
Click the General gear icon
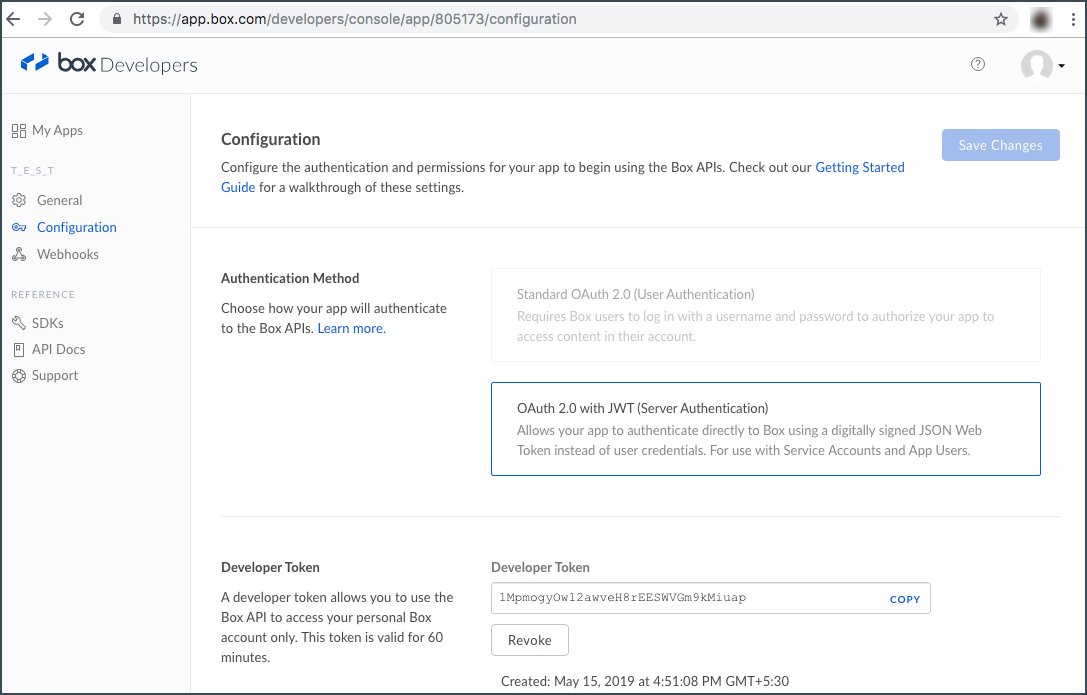click(19, 200)
